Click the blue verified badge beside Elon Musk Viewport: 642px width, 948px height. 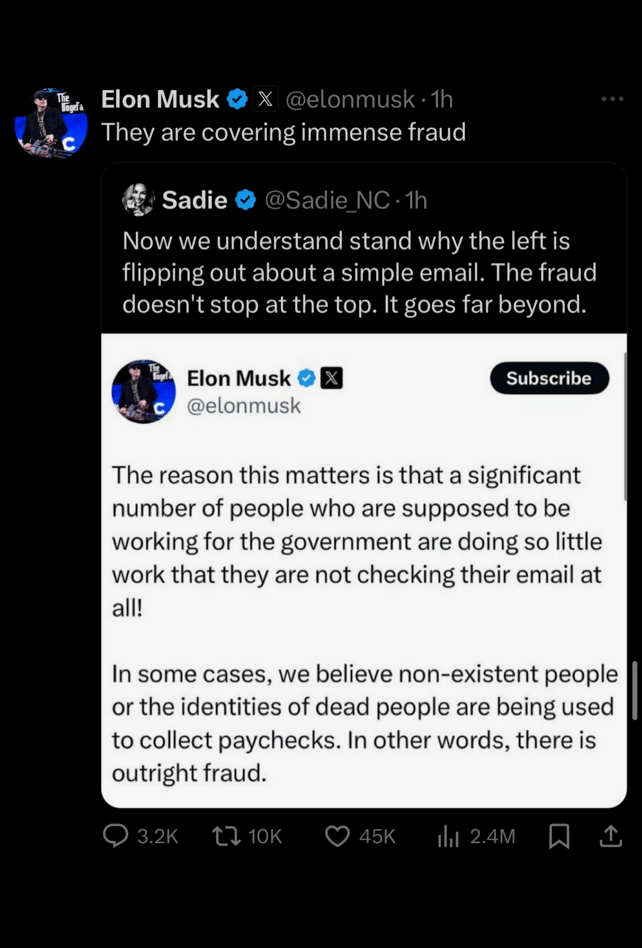pyautogui.click(x=237, y=99)
